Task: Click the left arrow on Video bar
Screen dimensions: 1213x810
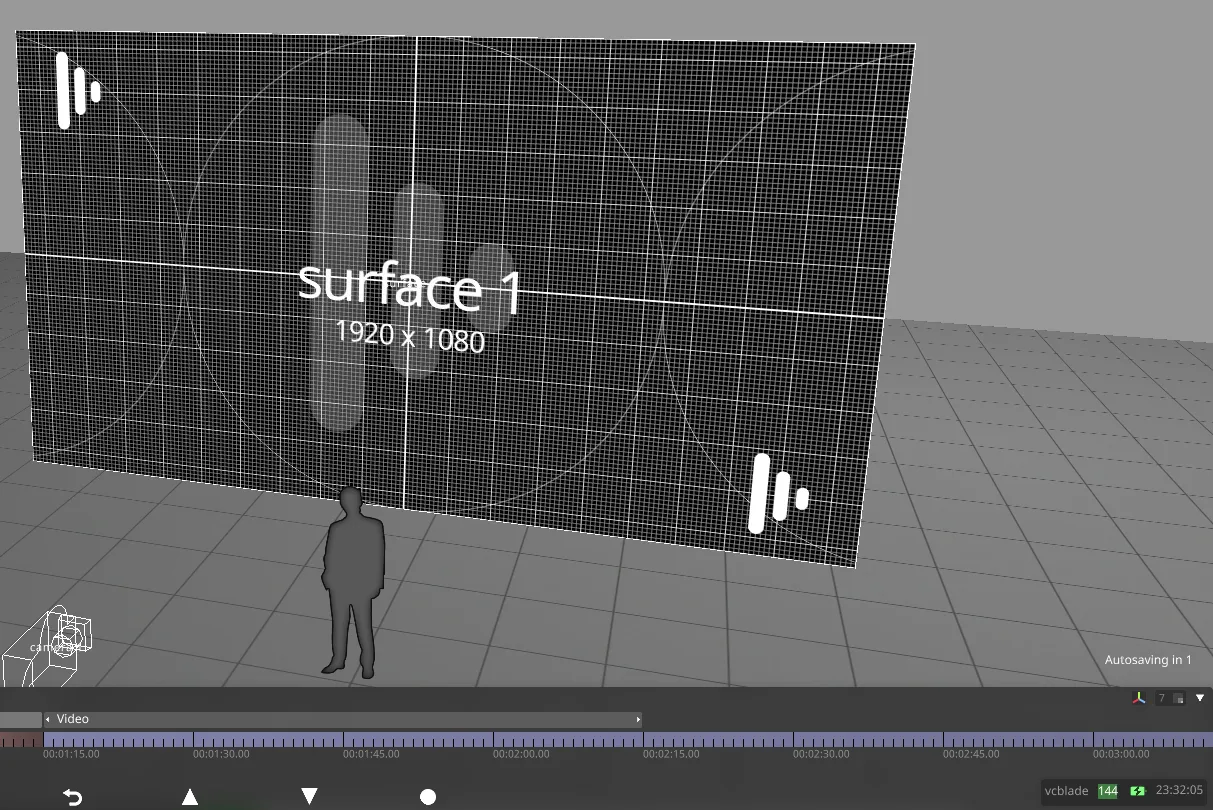Action: [x=48, y=719]
